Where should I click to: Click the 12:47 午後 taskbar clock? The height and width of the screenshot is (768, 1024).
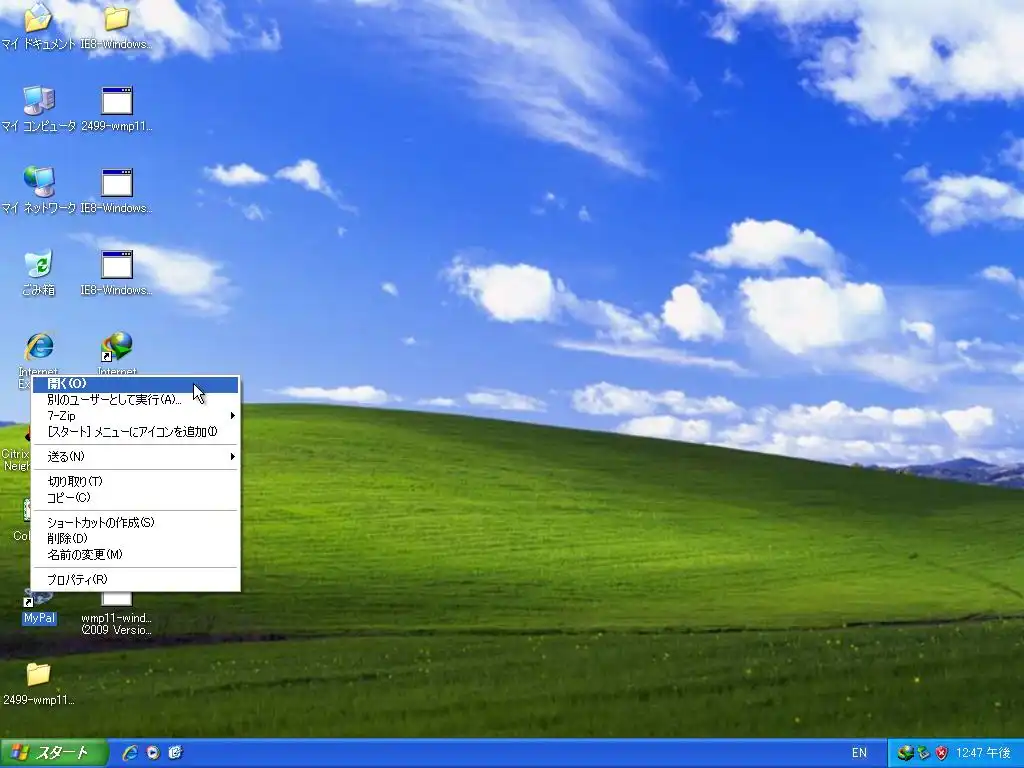[984, 753]
